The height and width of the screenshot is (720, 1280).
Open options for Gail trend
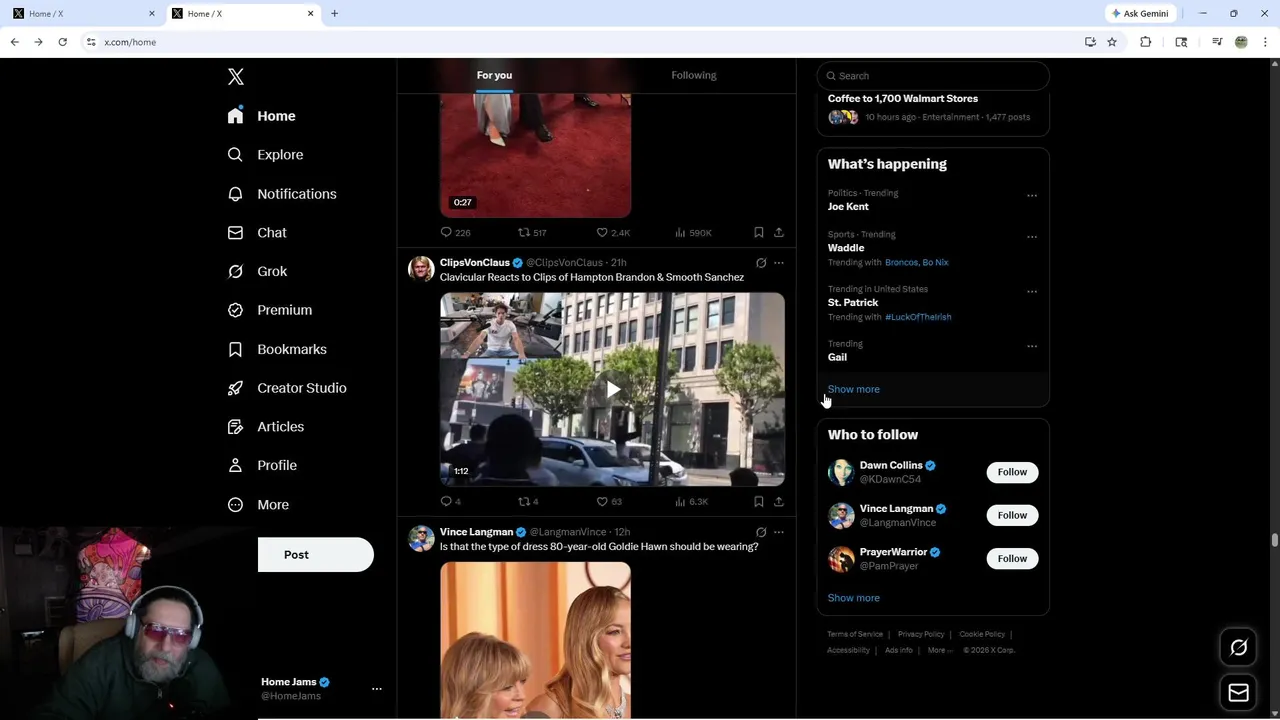tap(1032, 346)
